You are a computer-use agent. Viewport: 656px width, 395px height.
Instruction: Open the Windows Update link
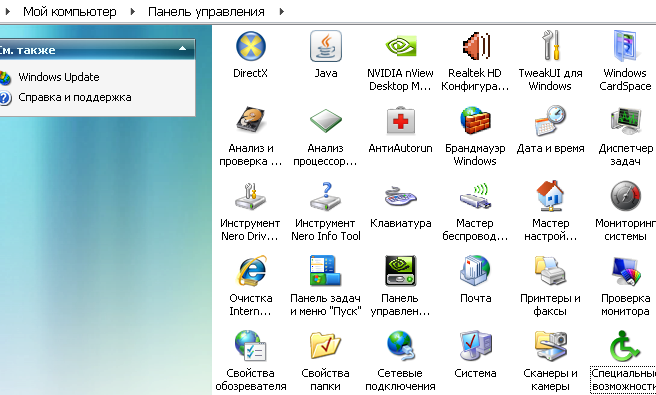tap(59, 77)
